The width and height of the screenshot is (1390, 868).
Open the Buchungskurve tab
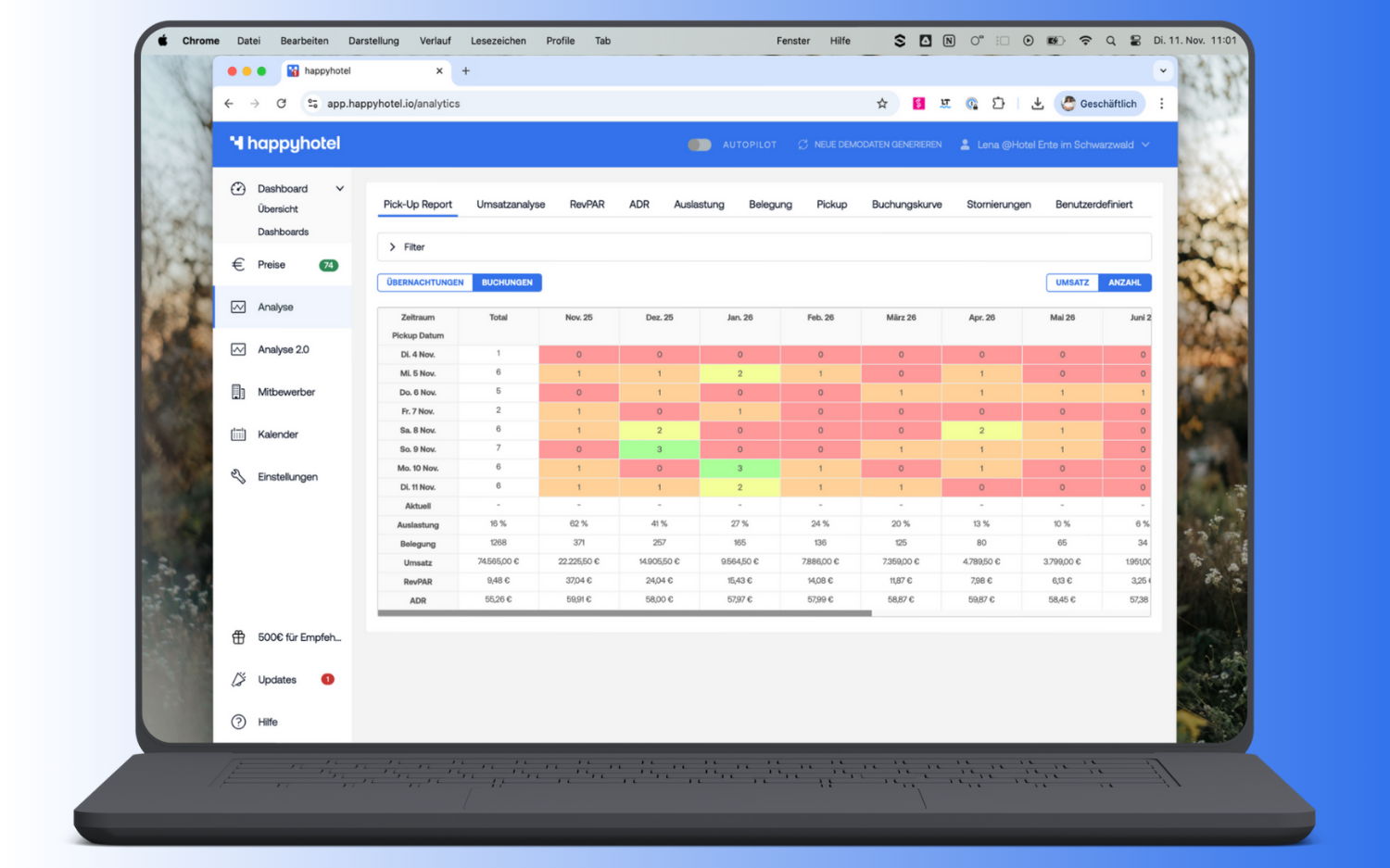906,205
